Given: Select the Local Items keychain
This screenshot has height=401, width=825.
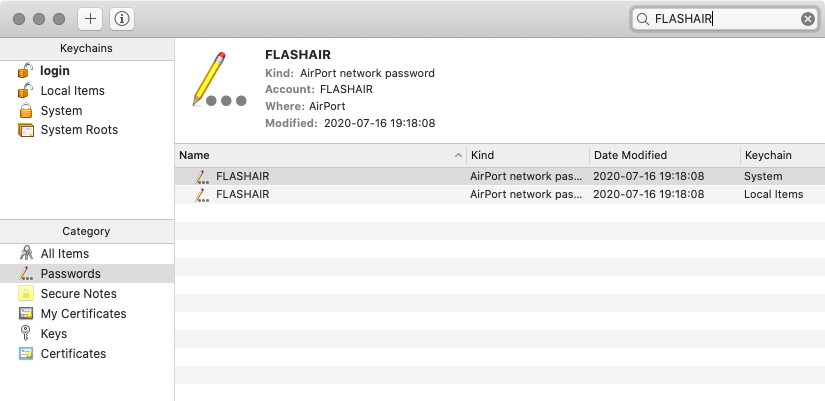Looking at the screenshot, I should point(72,91).
